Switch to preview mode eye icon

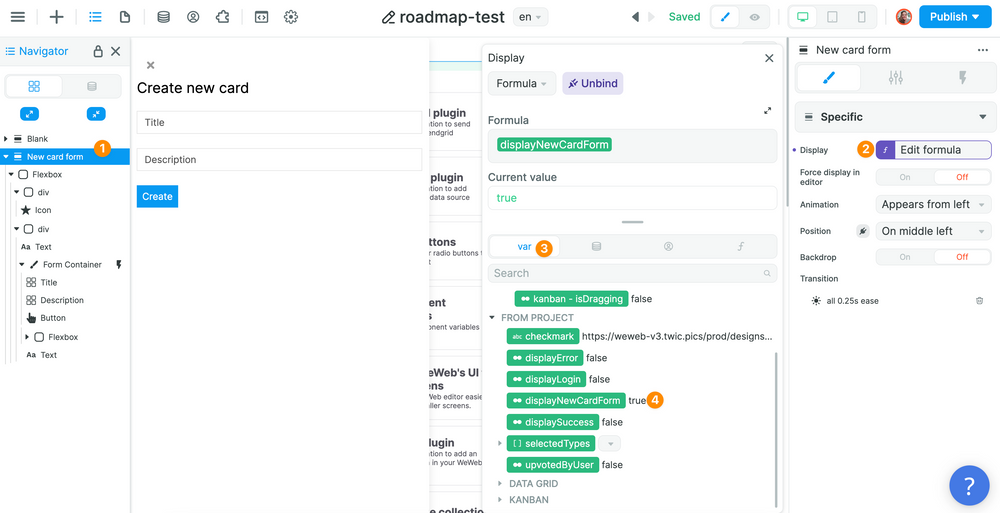point(754,17)
